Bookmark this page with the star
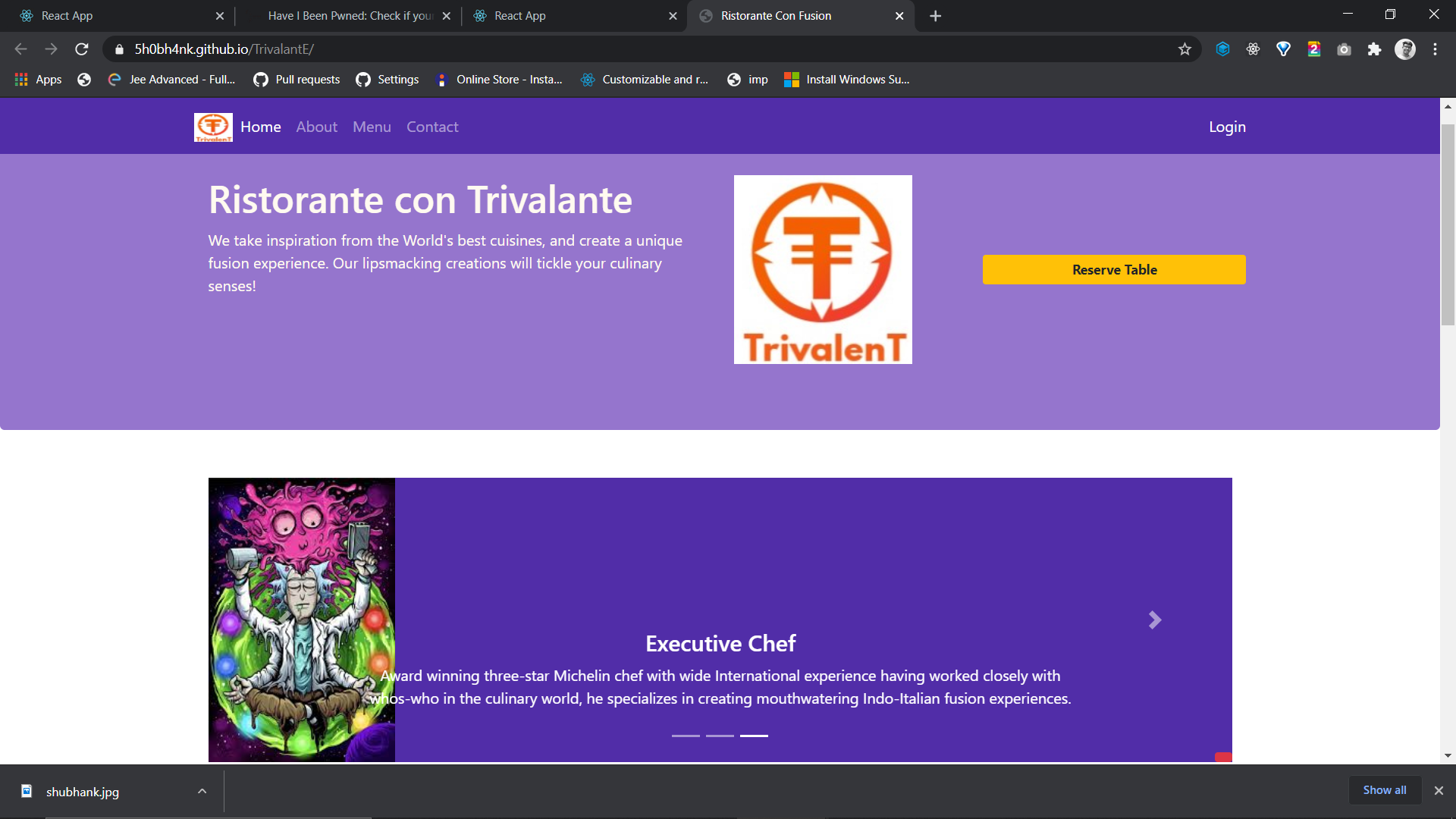The image size is (1456, 819). click(x=1185, y=49)
